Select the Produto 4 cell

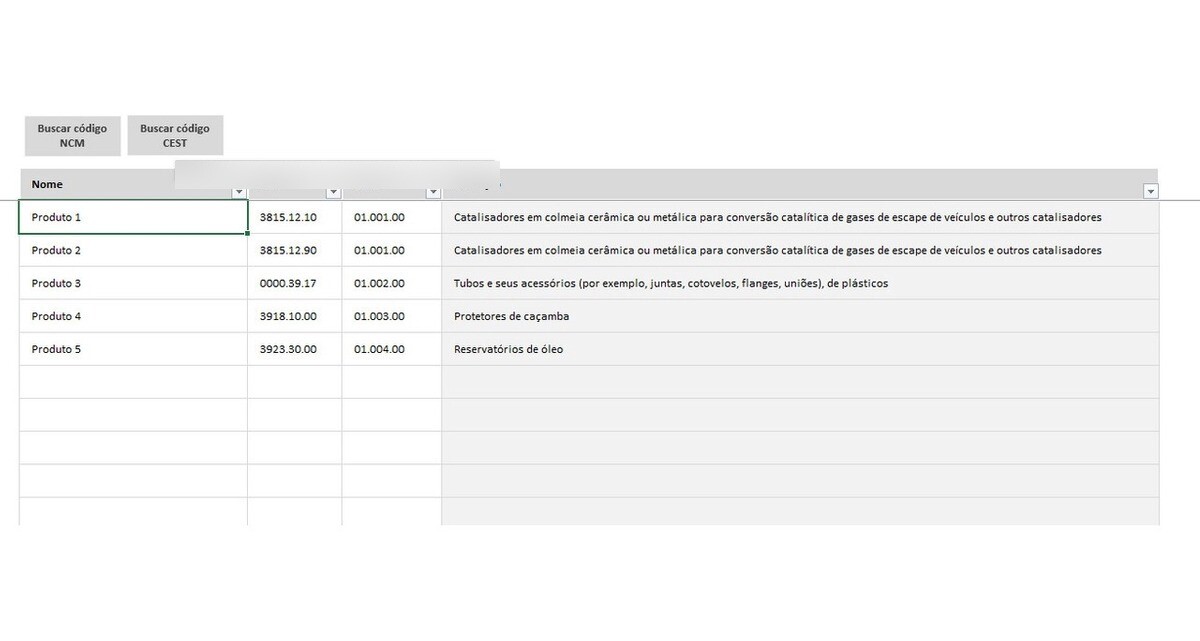pyautogui.click(x=133, y=316)
